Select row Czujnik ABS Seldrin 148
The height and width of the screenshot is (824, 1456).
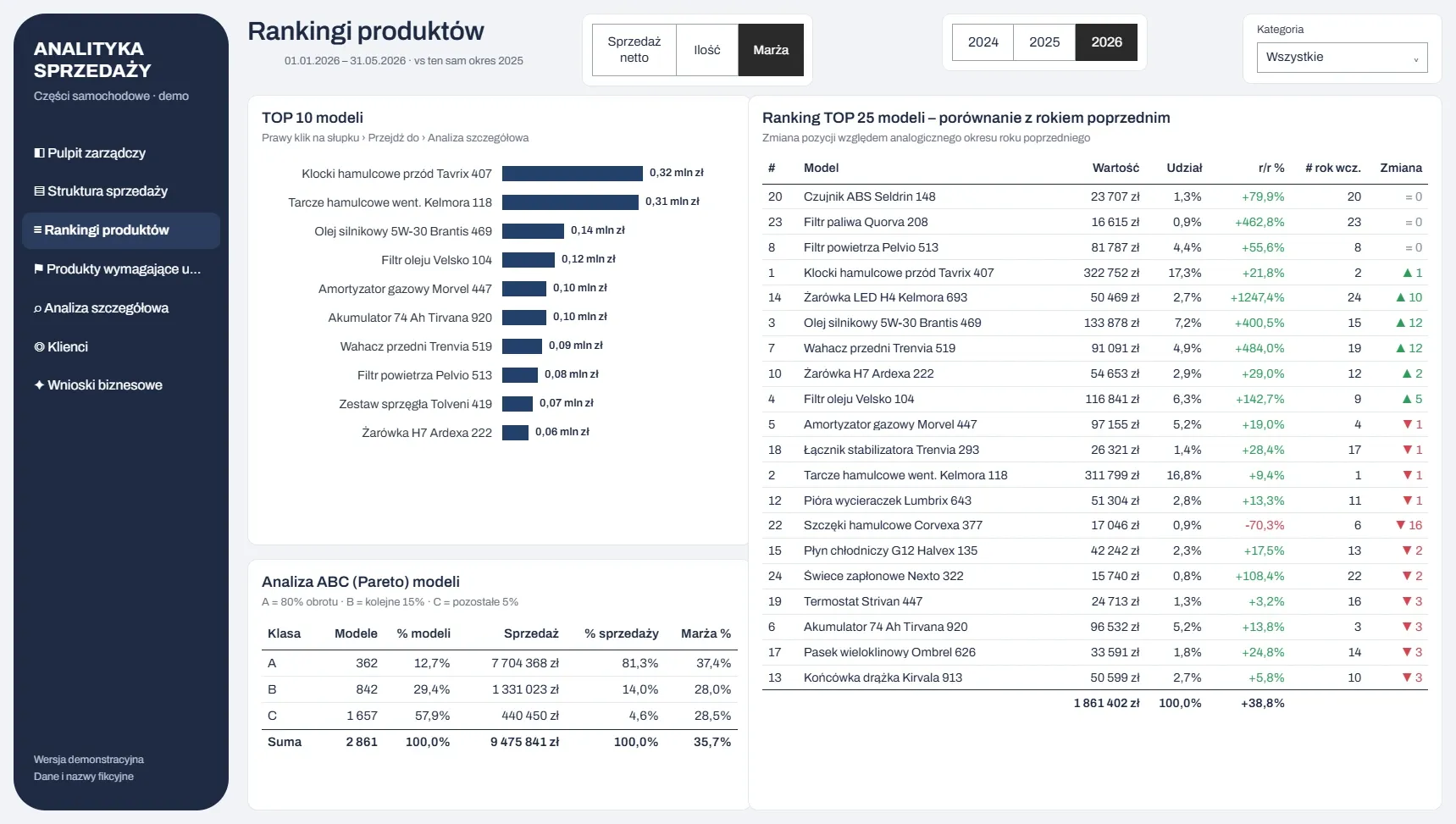(1095, 196)
